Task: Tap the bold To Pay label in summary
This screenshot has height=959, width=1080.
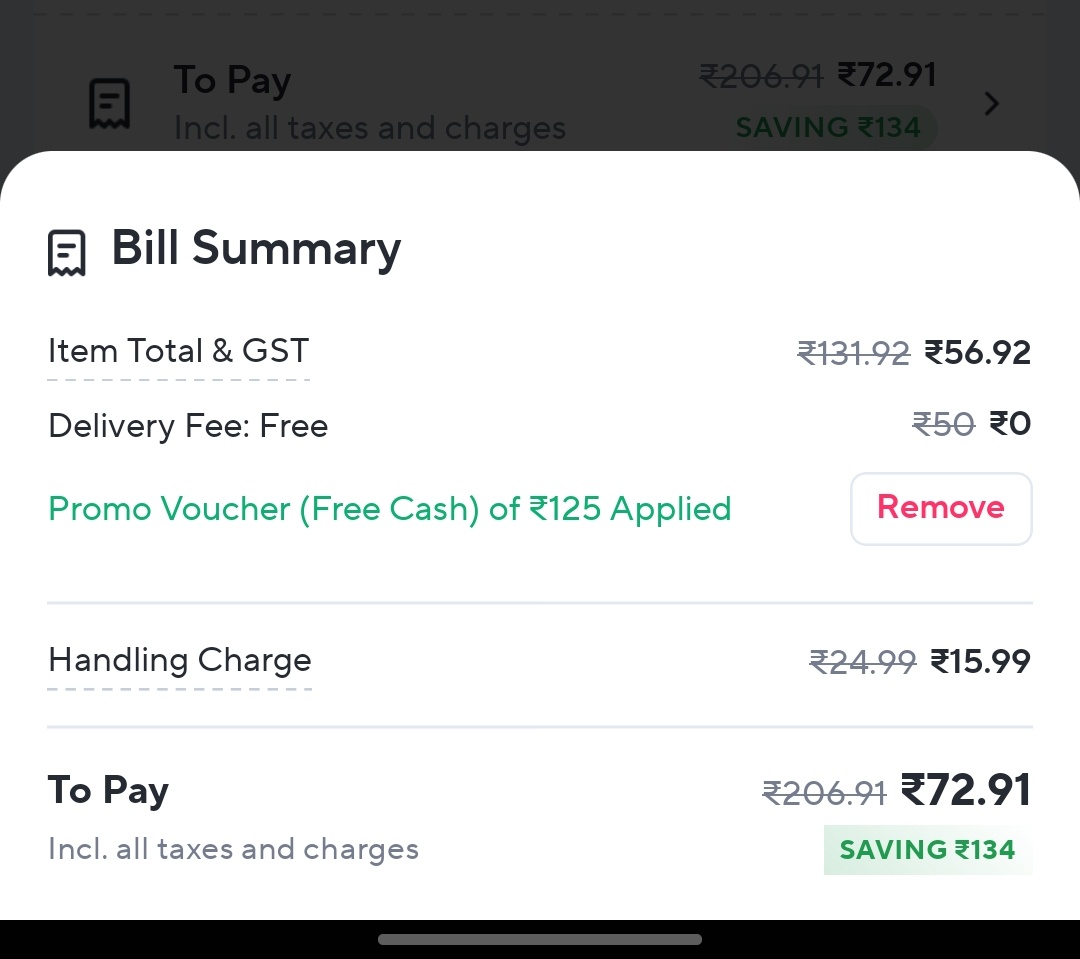Action: 108,790
